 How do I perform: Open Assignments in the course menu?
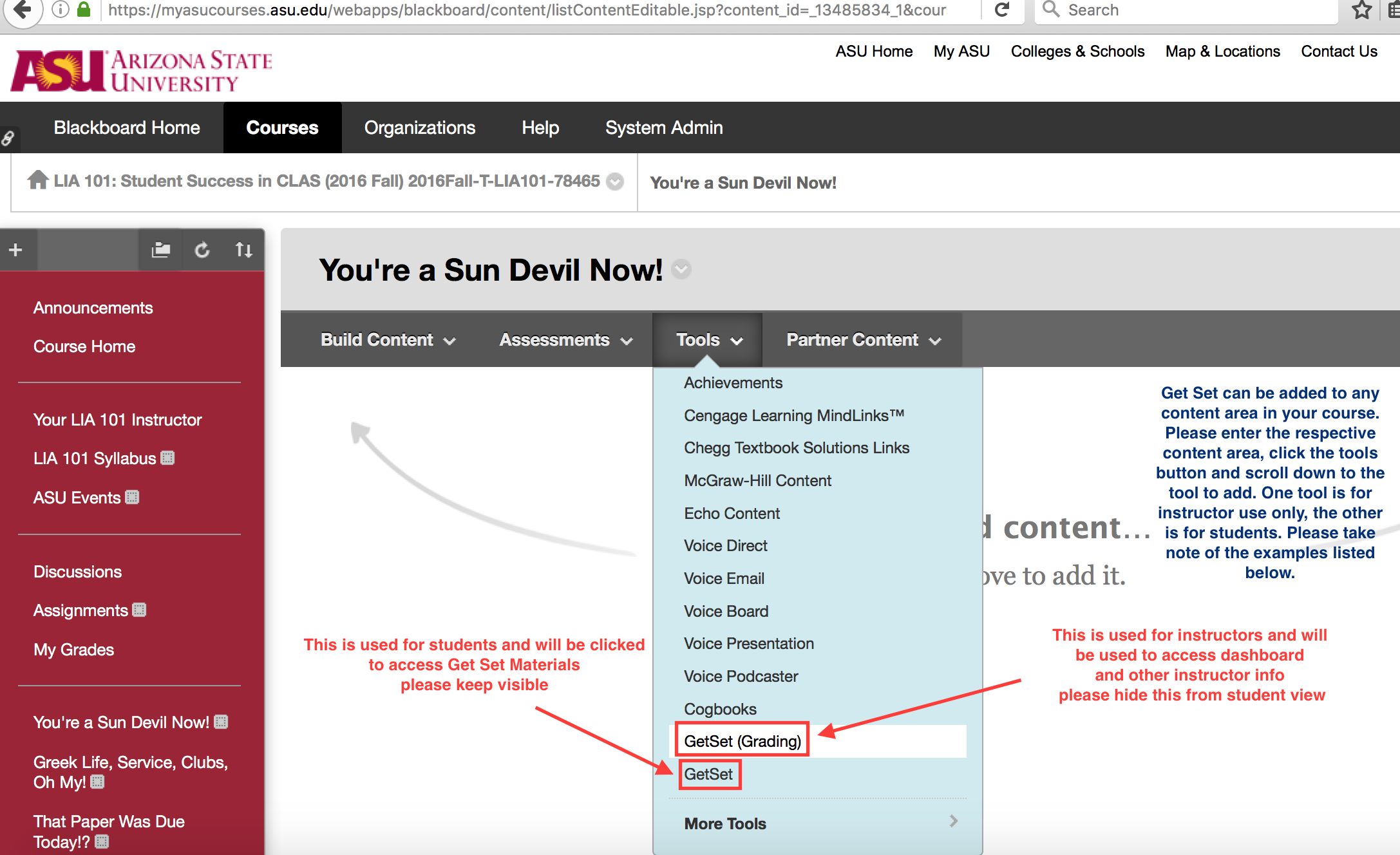pos(80,610)
